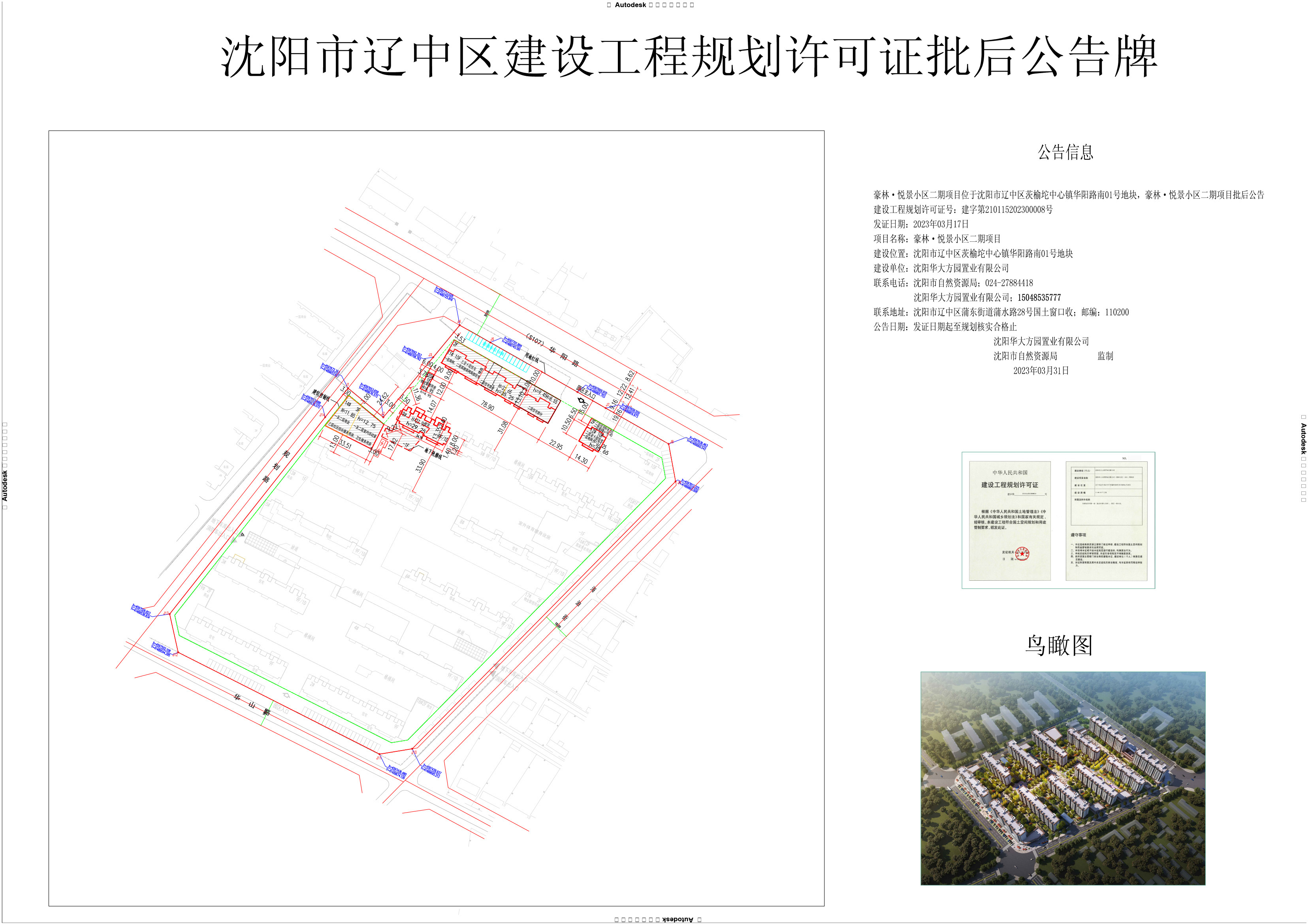The image size is (1308, 924).
Task: Enable highlight for the building outline layer
Action: pos(507,382)
